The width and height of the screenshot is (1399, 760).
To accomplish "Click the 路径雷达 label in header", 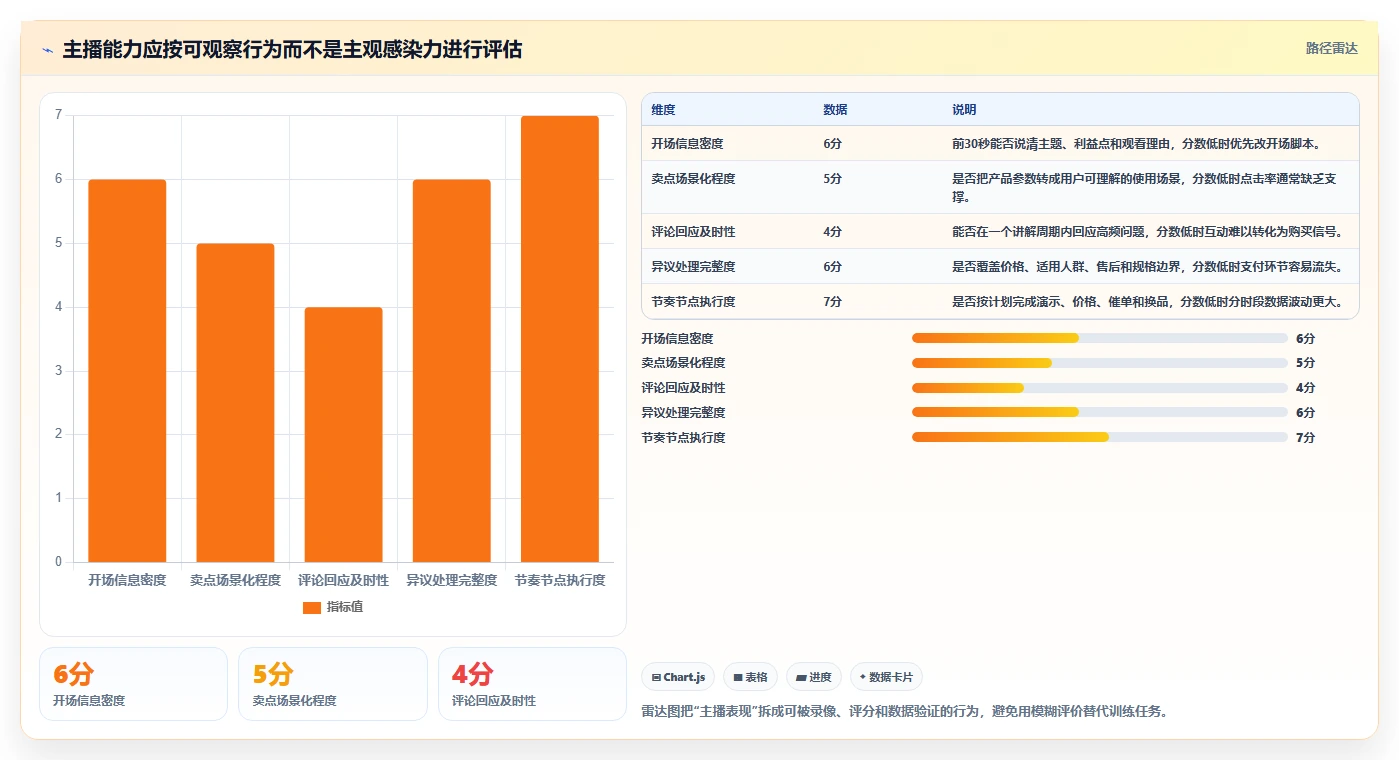I will click(1331, 48).
